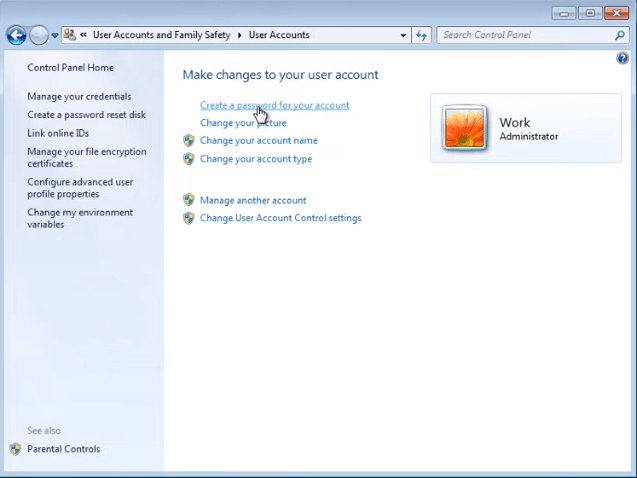
Task: Click the shield icon beside Change your account type
Action: coord(188,159)
